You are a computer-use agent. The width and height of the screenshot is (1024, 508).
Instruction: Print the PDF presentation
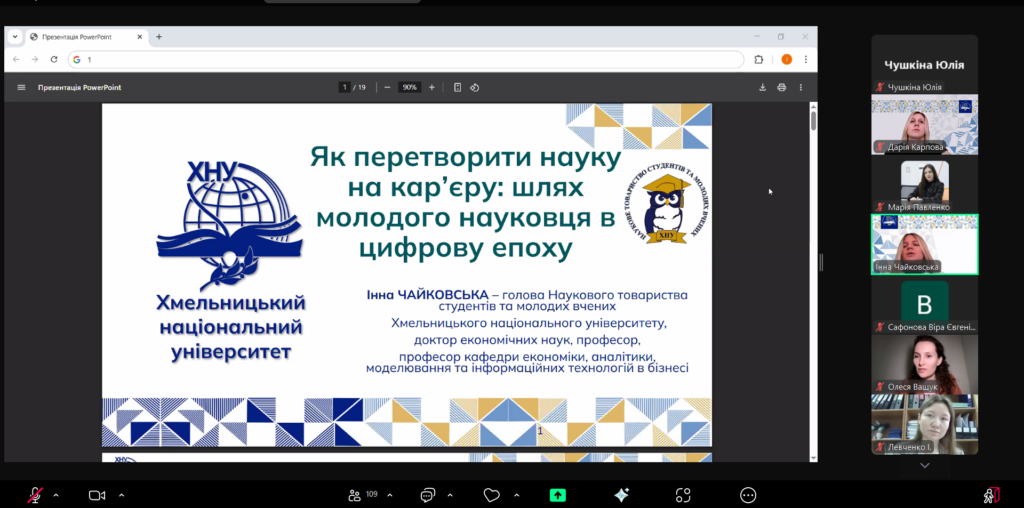(782, 87)
